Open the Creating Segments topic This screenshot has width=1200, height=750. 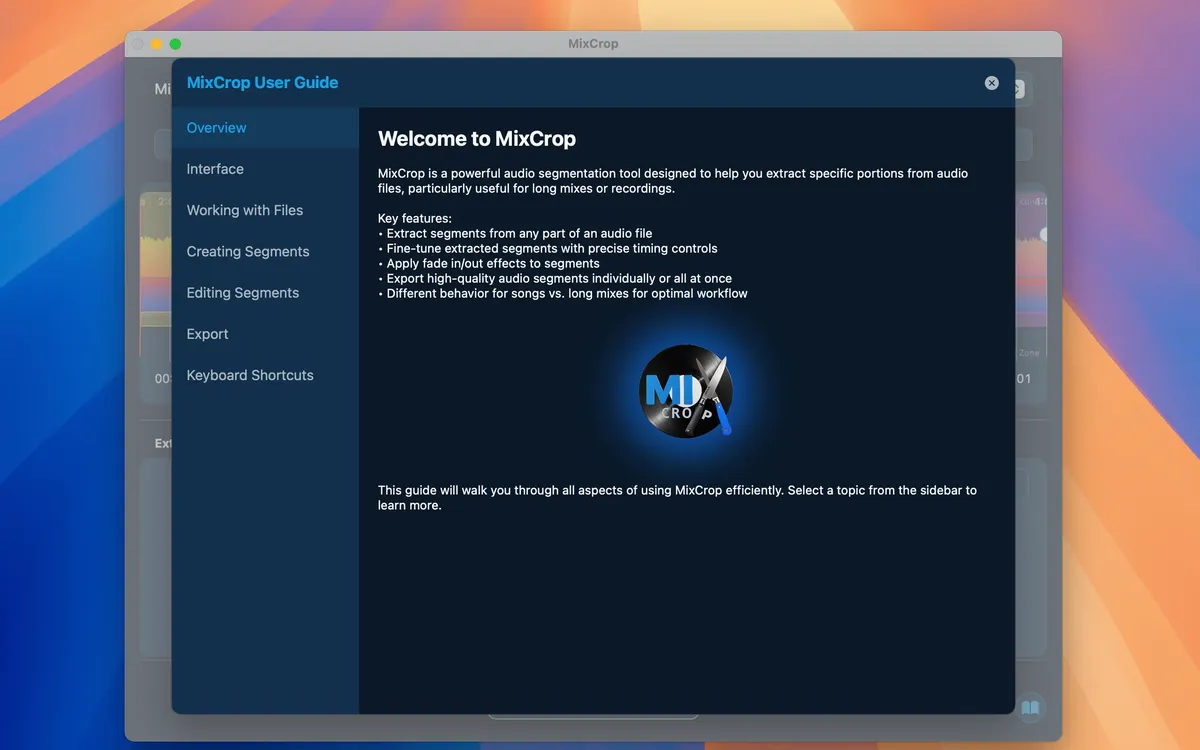248,252
